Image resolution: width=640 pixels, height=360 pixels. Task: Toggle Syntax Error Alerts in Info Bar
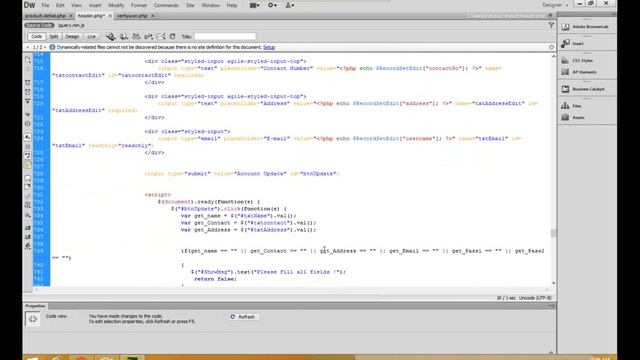(x=28, y=165)
